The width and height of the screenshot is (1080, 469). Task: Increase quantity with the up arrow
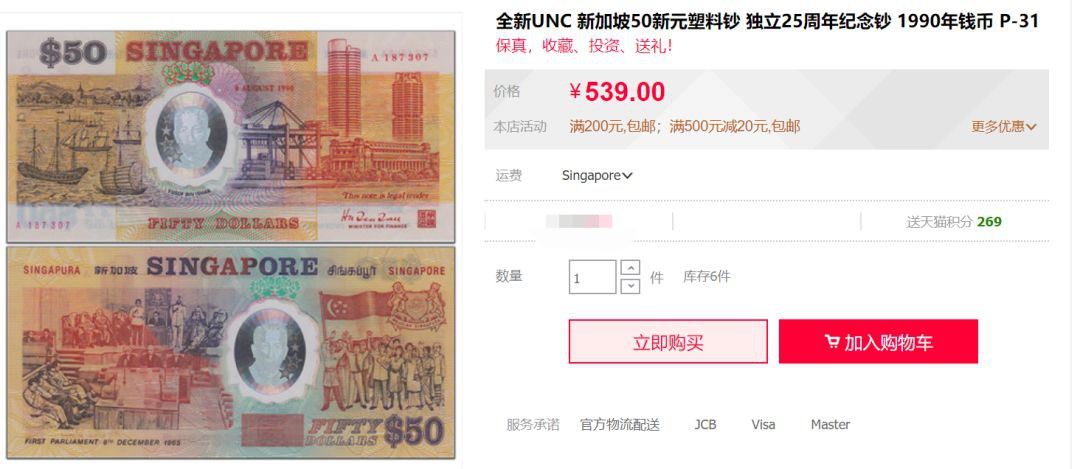click(630, 267)
